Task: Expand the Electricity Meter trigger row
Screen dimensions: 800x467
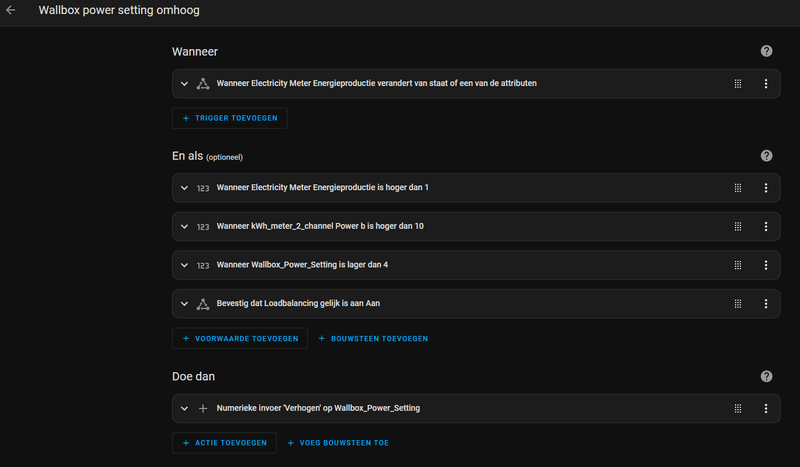Action: (x=184, y=84)
